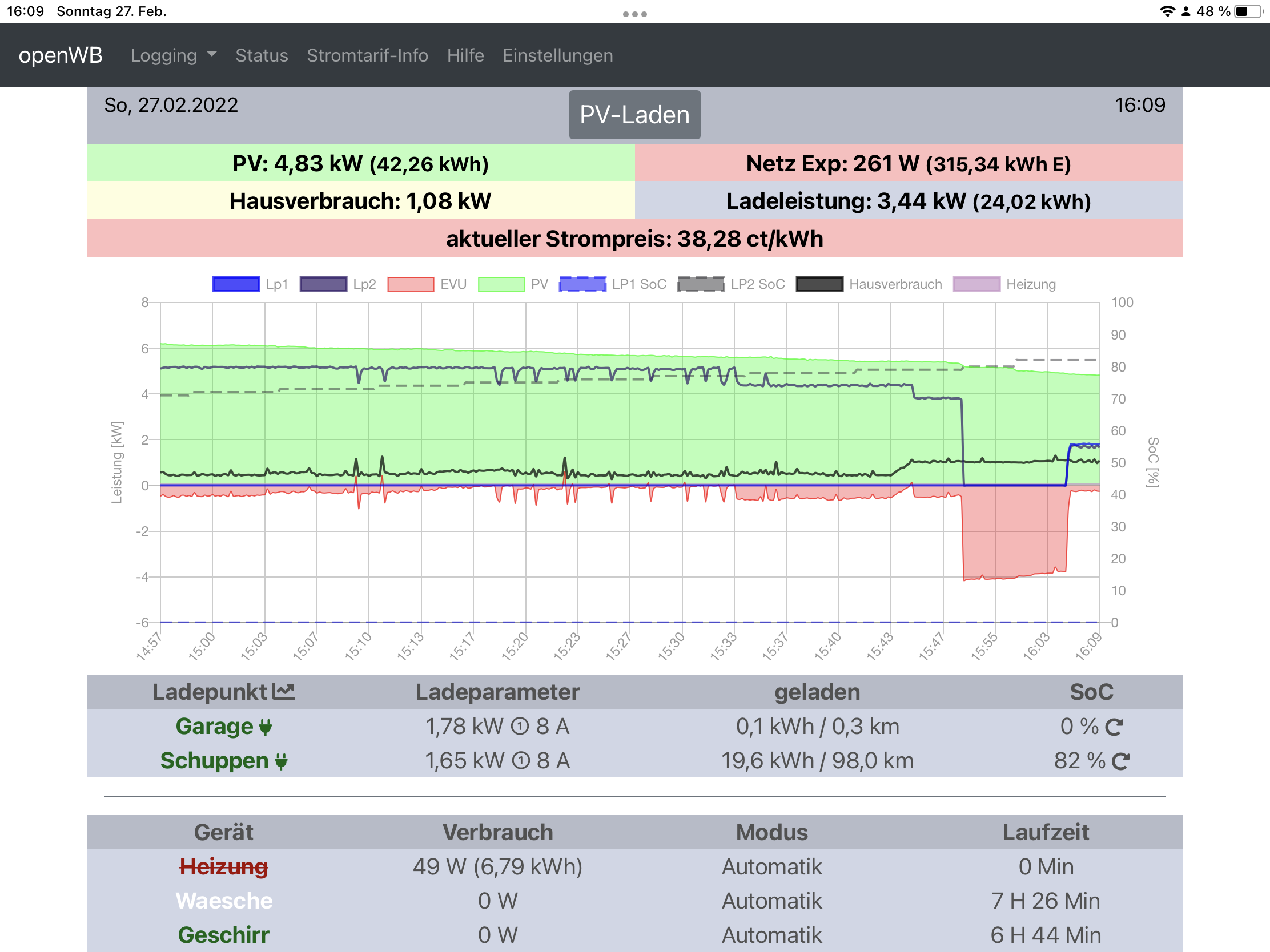Go to Einstellungen in the navbar
The width and height of the screenshot is (1270, 952).
[557, 55]
